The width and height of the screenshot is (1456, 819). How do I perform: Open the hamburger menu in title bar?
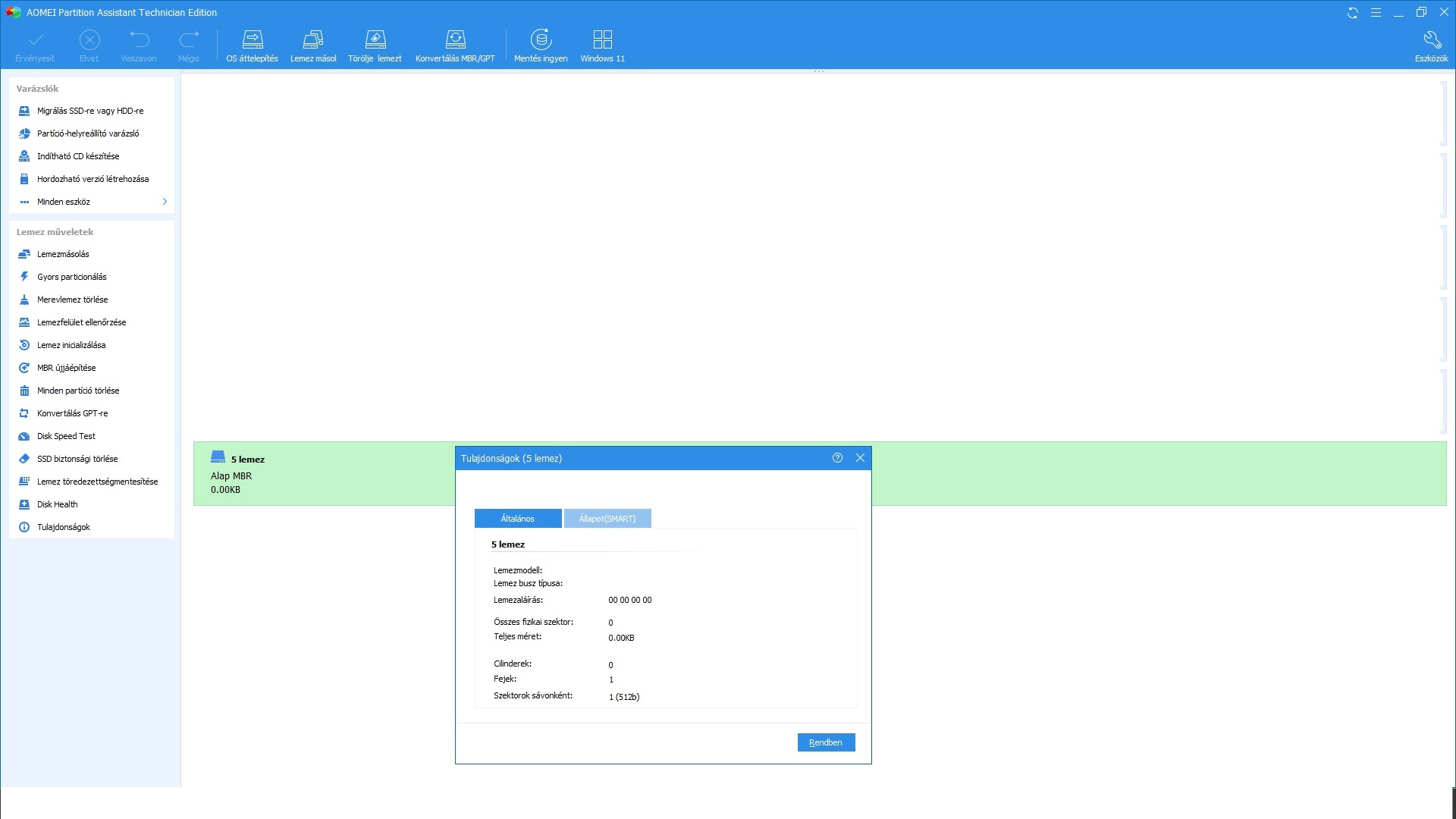click(1376, 13)
